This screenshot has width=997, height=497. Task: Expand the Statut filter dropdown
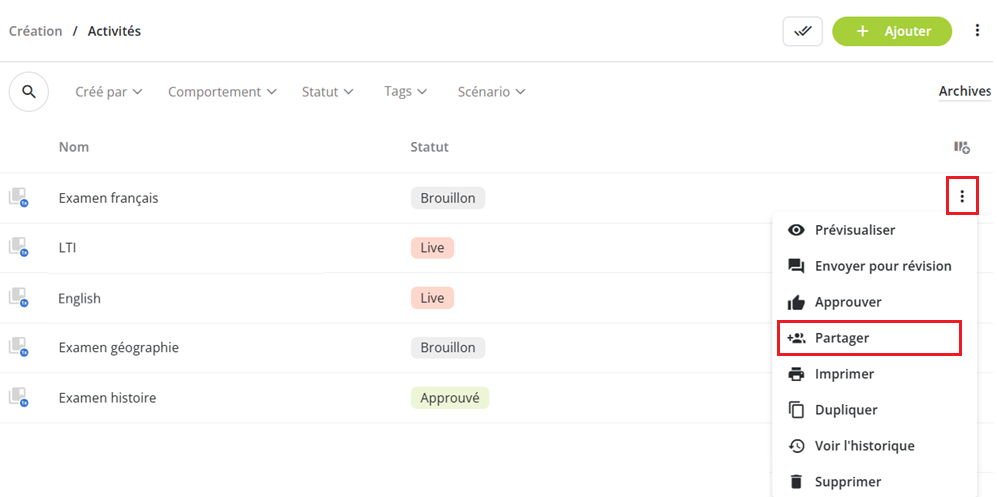pos(327,92)
